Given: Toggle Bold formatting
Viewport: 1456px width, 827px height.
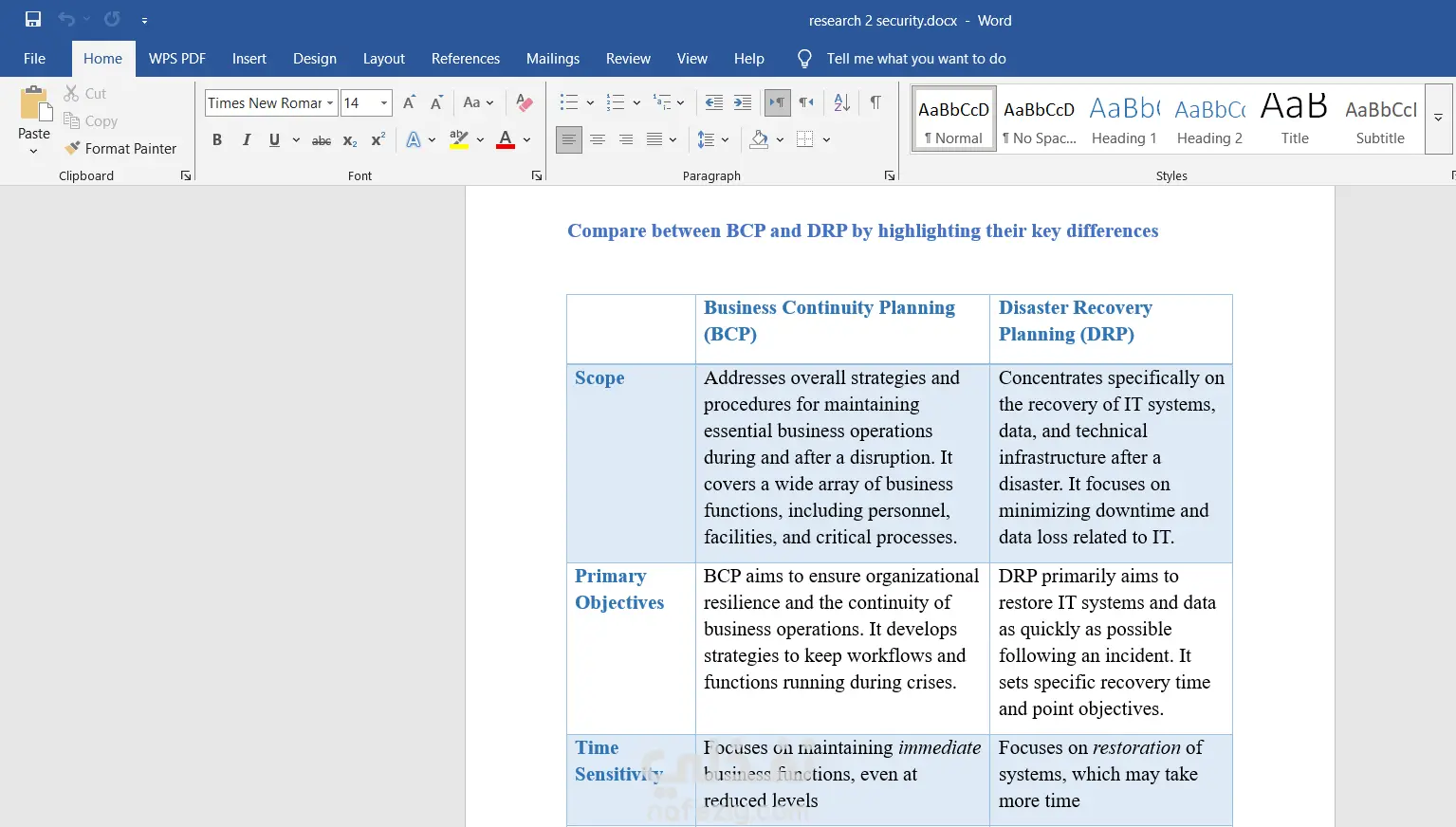Looking at the screenshot, I should pyautogui.click(x=217, y=140).
